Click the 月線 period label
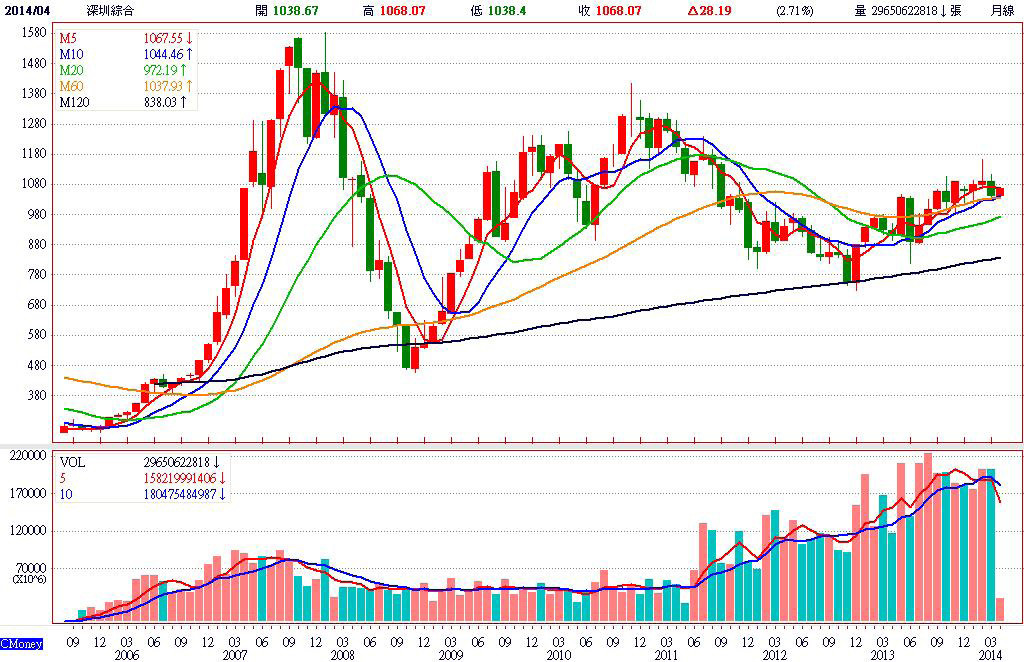Viewport: 1024px width, 662px height. point(1002,11)
